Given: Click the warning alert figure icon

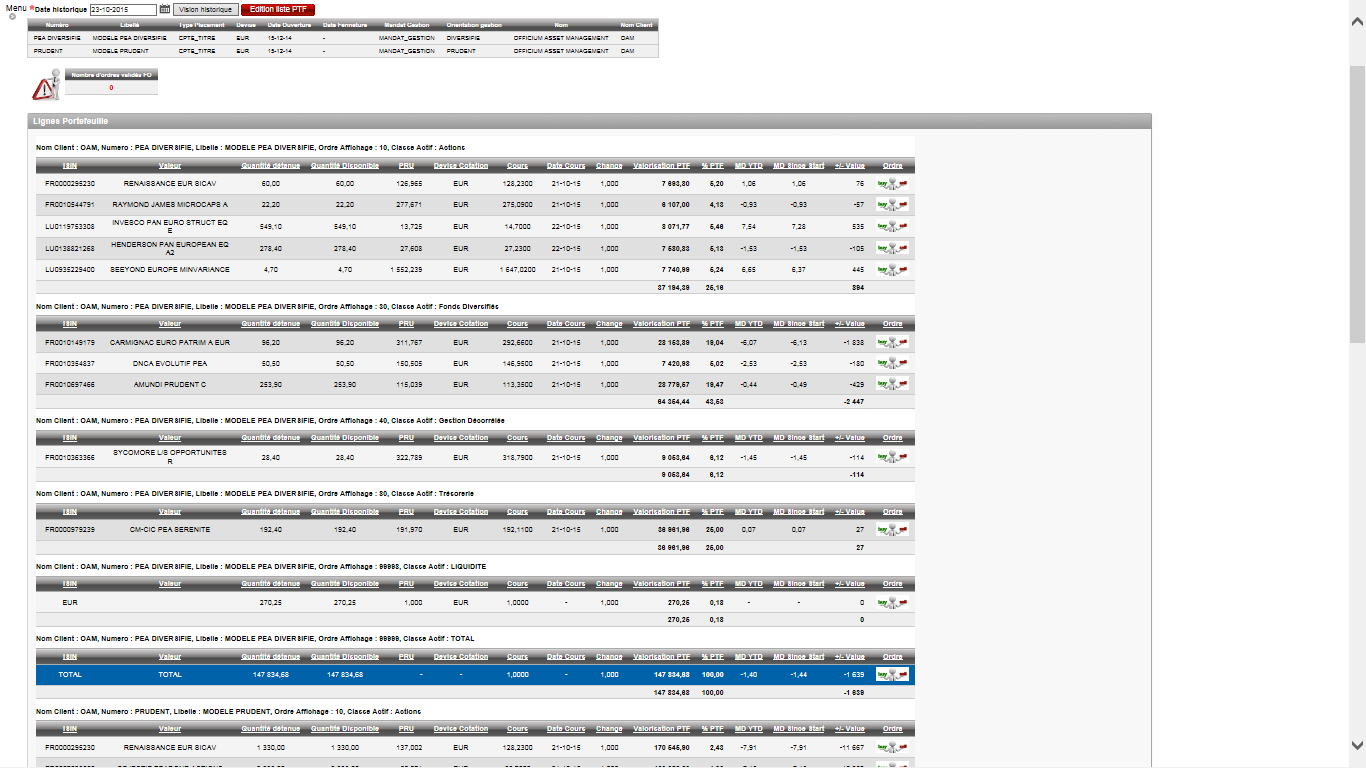Looking at the screenshot, I should (46, 86).
